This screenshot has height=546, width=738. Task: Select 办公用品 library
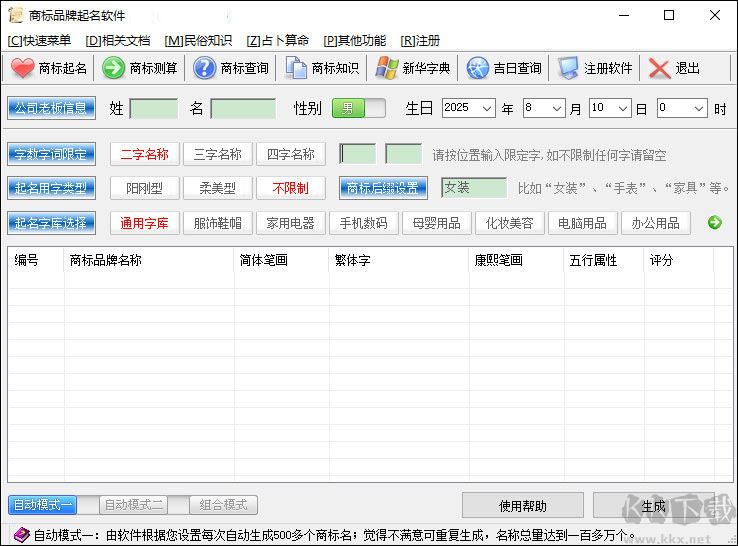656,223
